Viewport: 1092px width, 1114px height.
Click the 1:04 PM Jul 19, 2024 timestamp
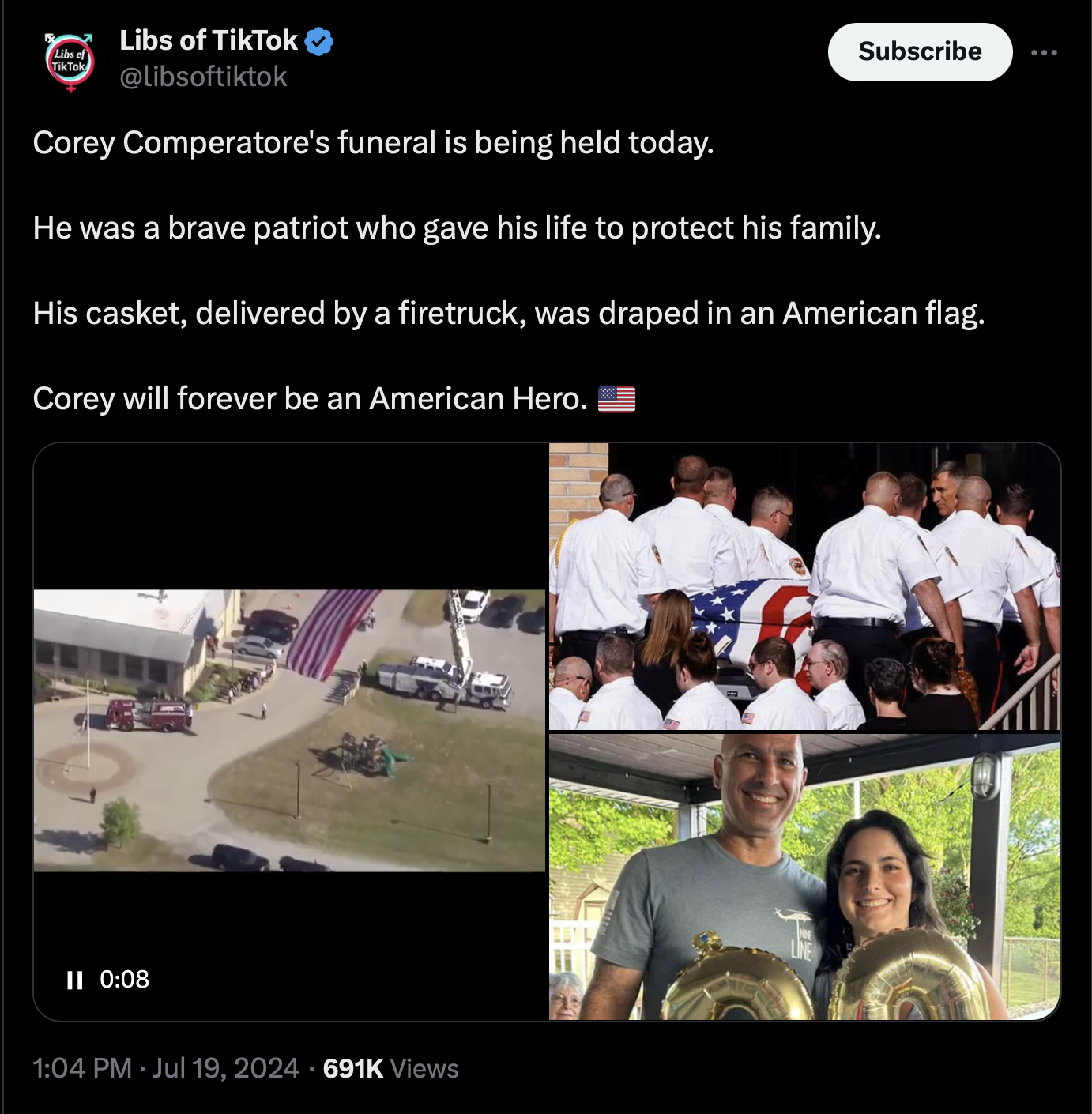[x=166, y=1068]
